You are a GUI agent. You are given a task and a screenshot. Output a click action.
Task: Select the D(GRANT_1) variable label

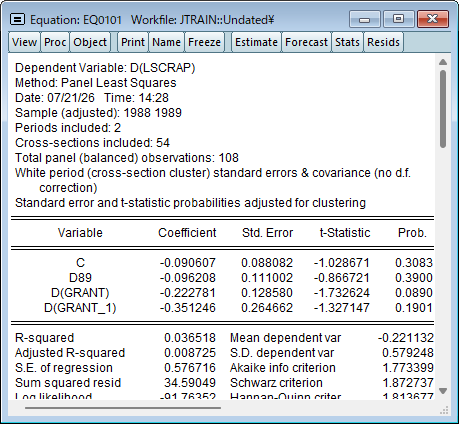point(80,308)
